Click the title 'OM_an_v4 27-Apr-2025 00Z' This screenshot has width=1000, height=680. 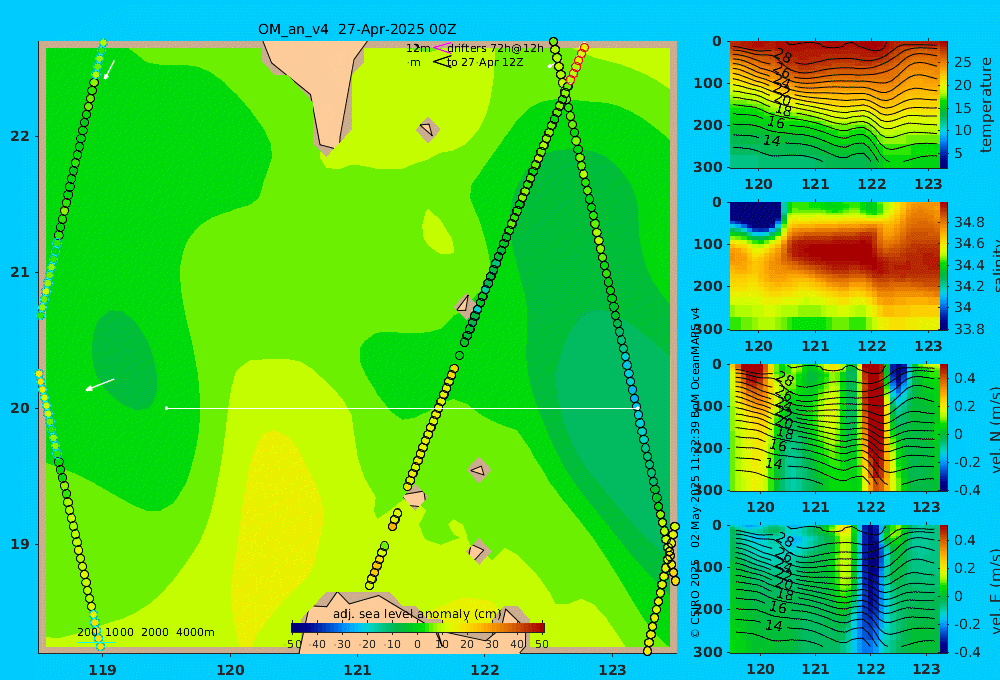click(357, 29)
